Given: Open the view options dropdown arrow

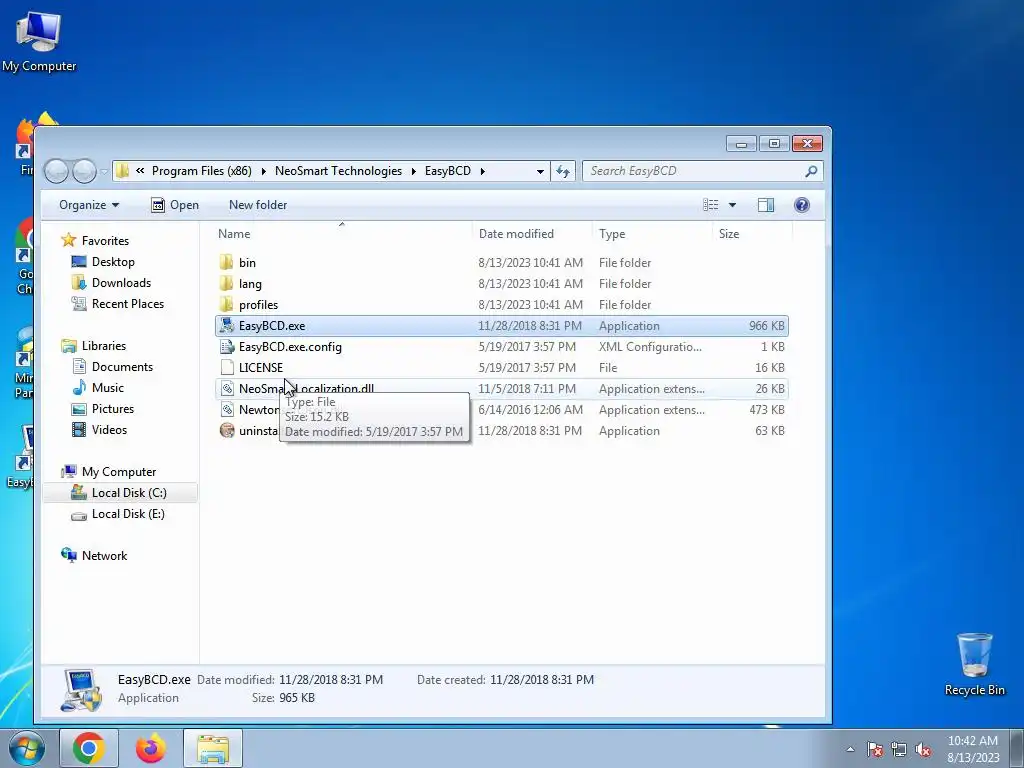Looking at the screenshot, I should point(732,205).
